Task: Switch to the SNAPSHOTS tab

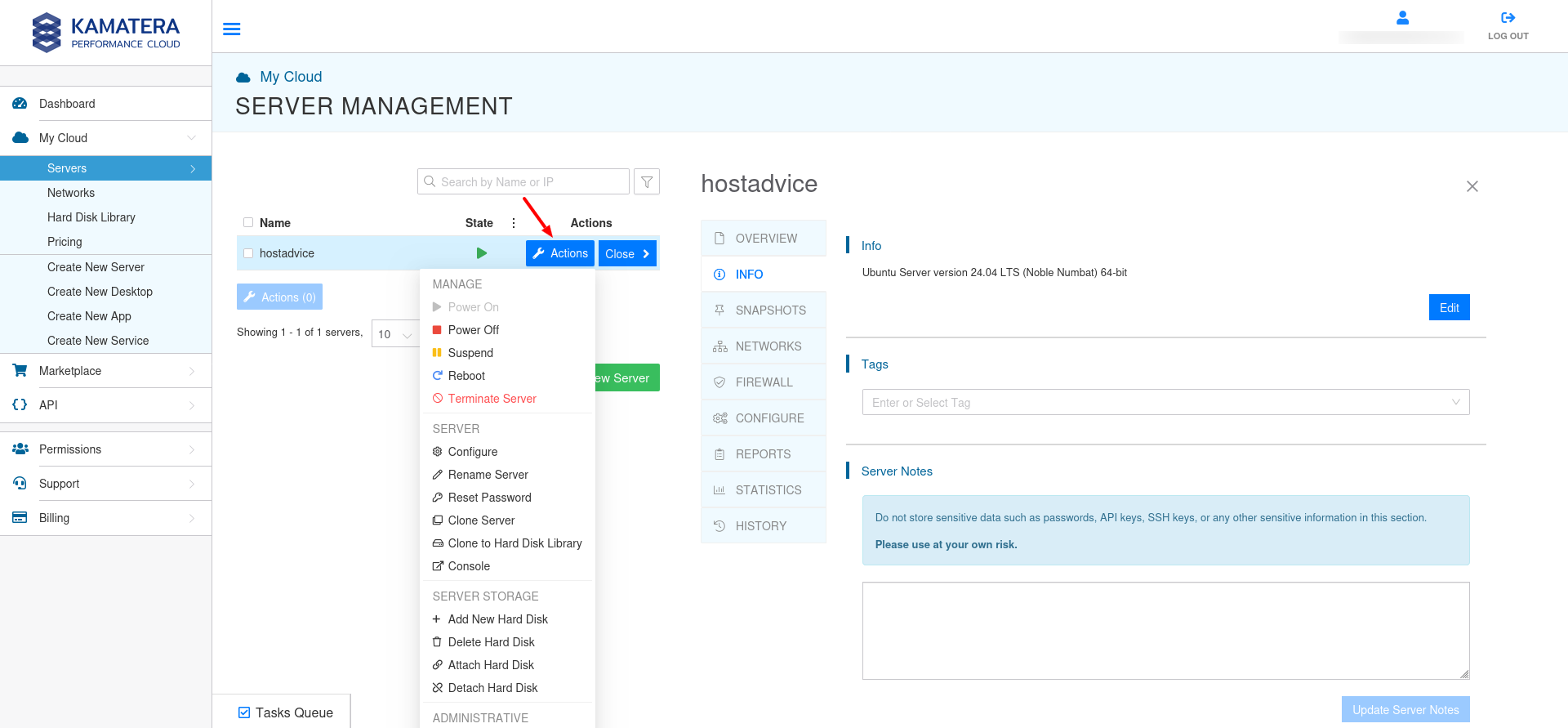Action: pos(764,310)
